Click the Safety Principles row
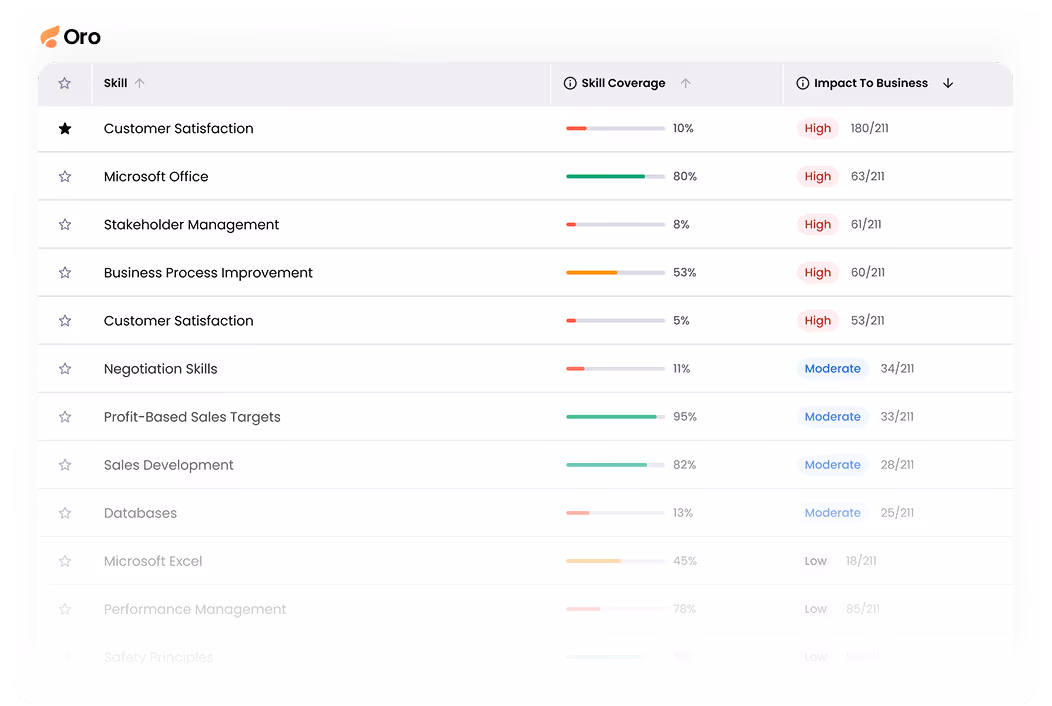This screenshot has width=1052, height=706. (x=158, y=657)
